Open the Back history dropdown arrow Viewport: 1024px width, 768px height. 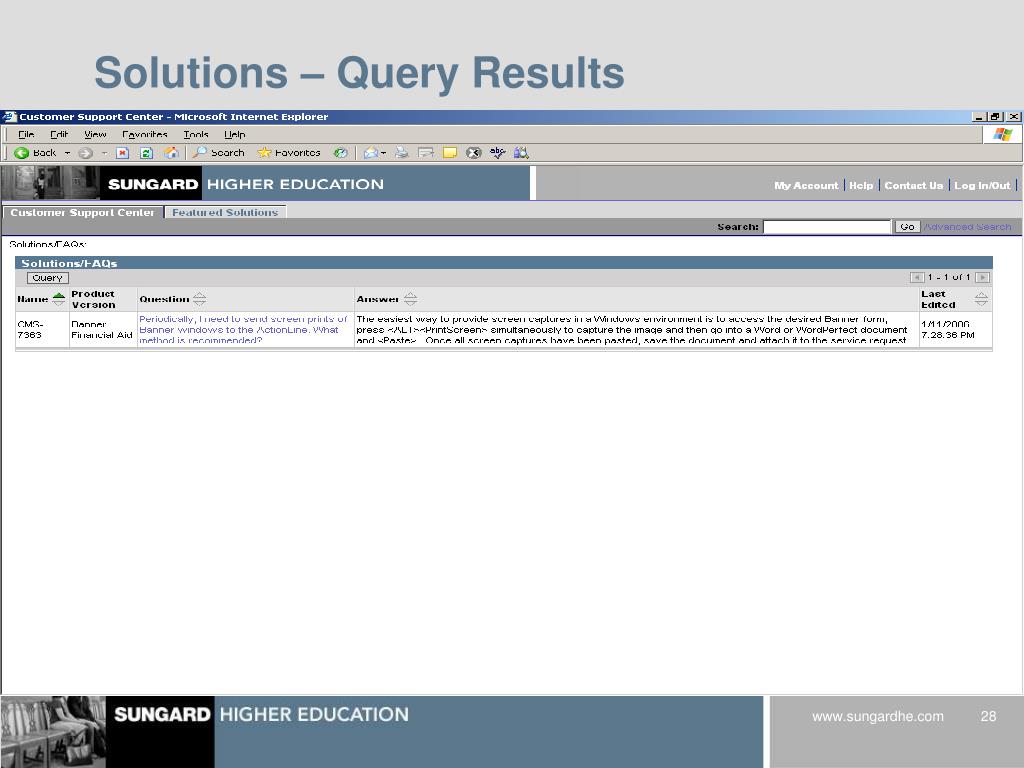pos(67,153)
